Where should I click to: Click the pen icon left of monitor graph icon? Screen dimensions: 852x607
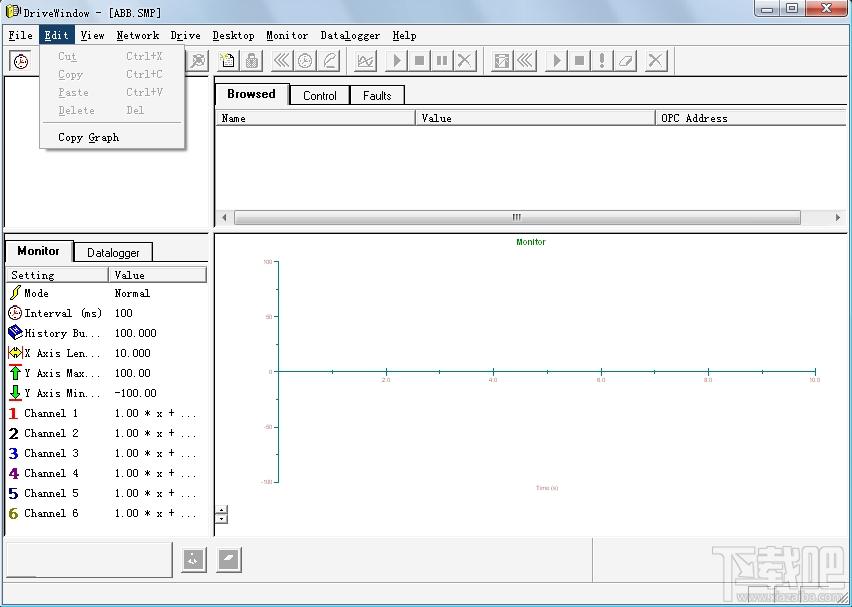click(x=329, y=60)
